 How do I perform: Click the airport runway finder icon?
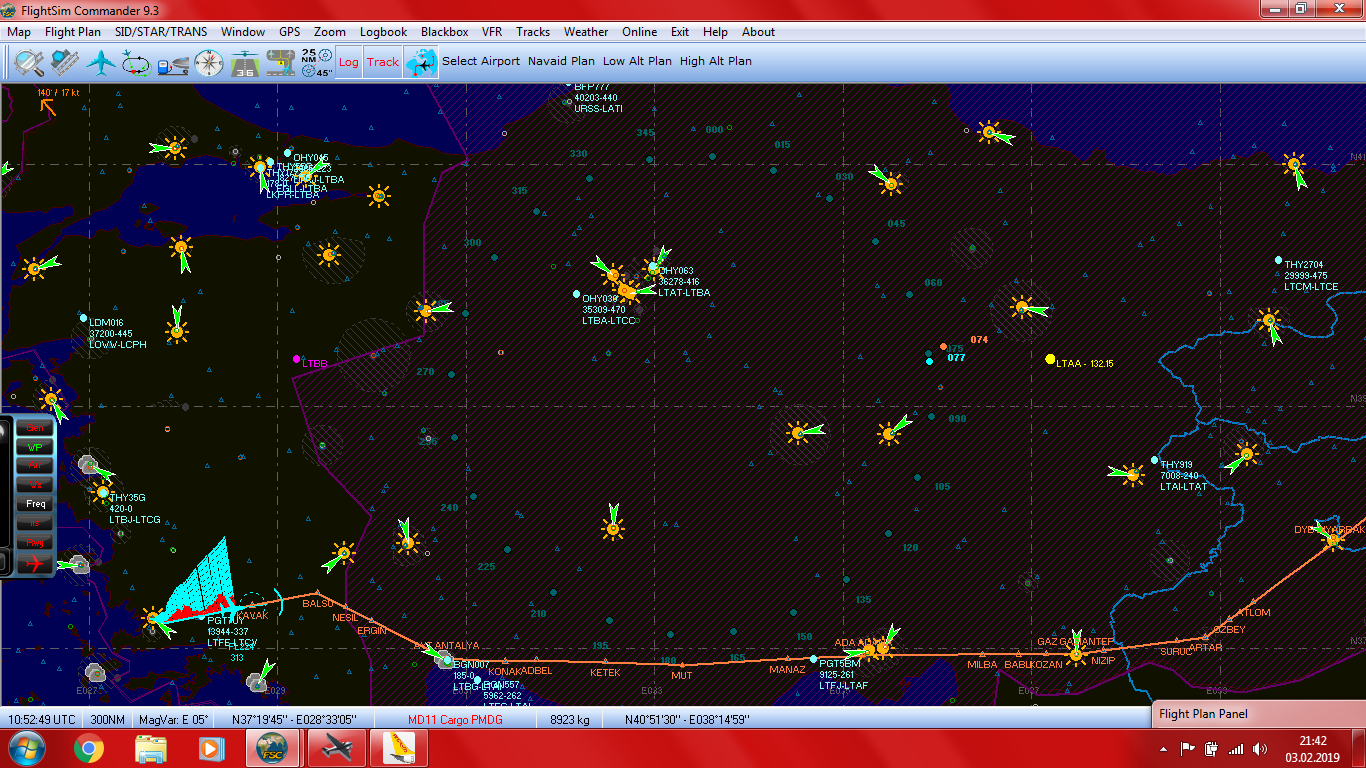coord(65,62)
